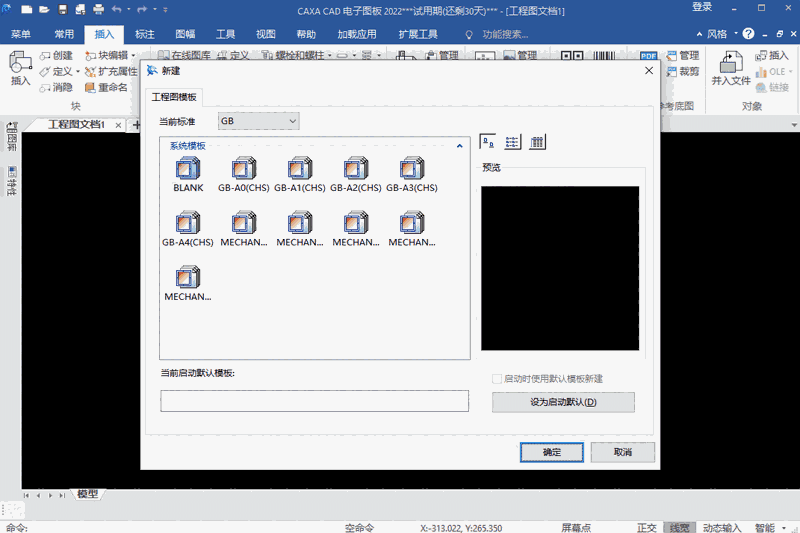The width and height of the screenshot is (800, 533).
Task: Click the Save icon in quick access toolbar
Action: point(62,9)
